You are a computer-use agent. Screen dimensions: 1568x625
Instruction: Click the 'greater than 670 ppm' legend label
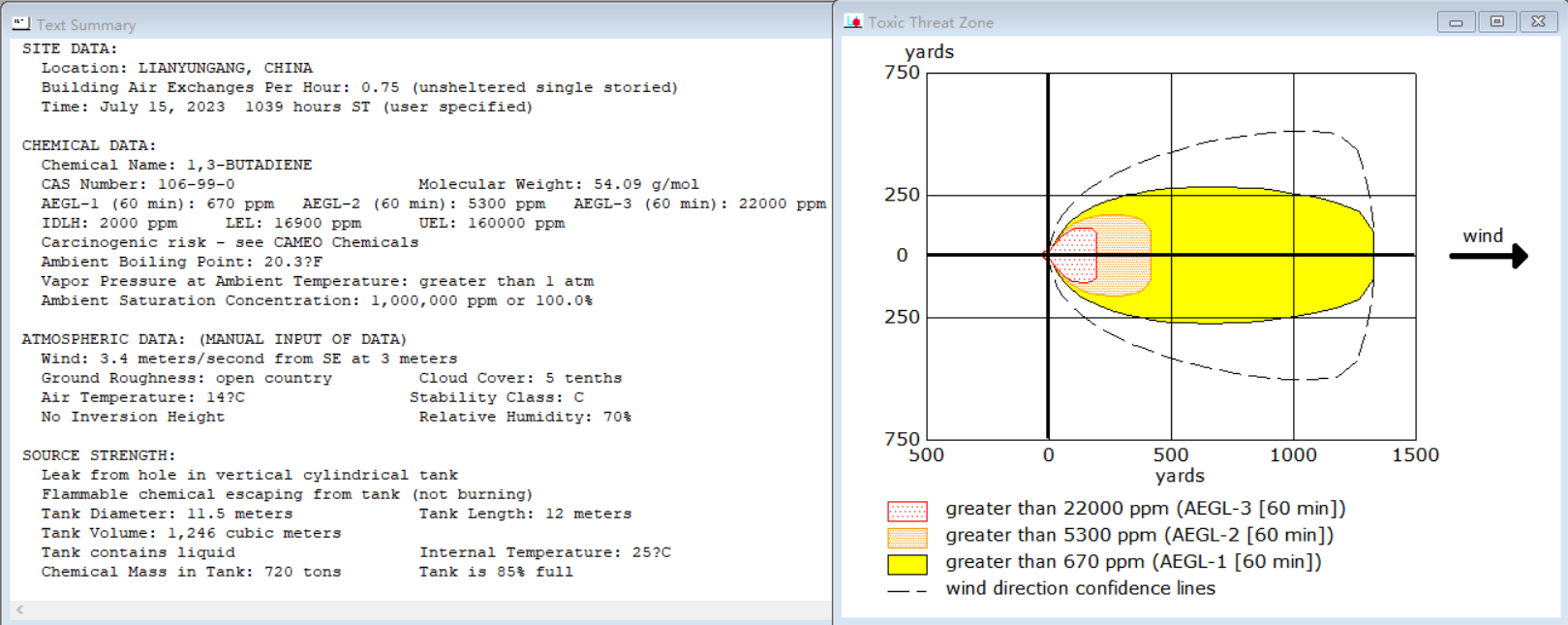[x=1133, y=562]
